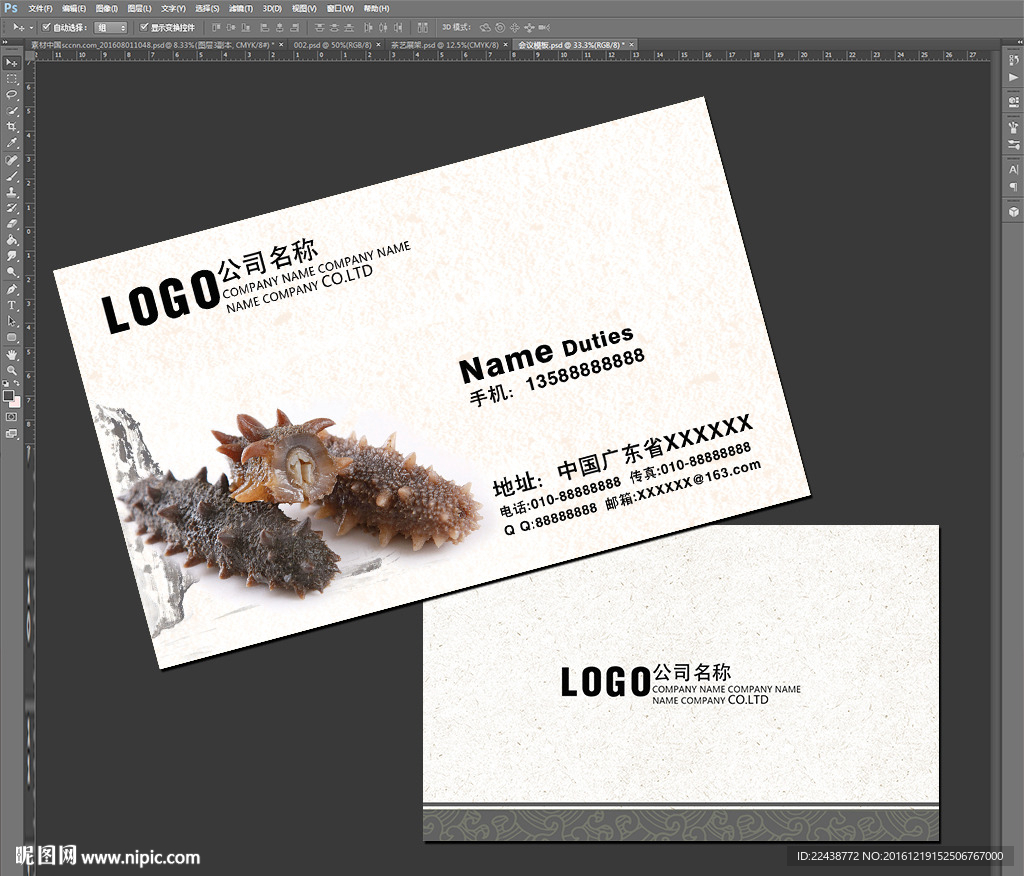Close the 002.psd document tab
The width and height of the screenshot is (1024, 876).
(378, 45)
